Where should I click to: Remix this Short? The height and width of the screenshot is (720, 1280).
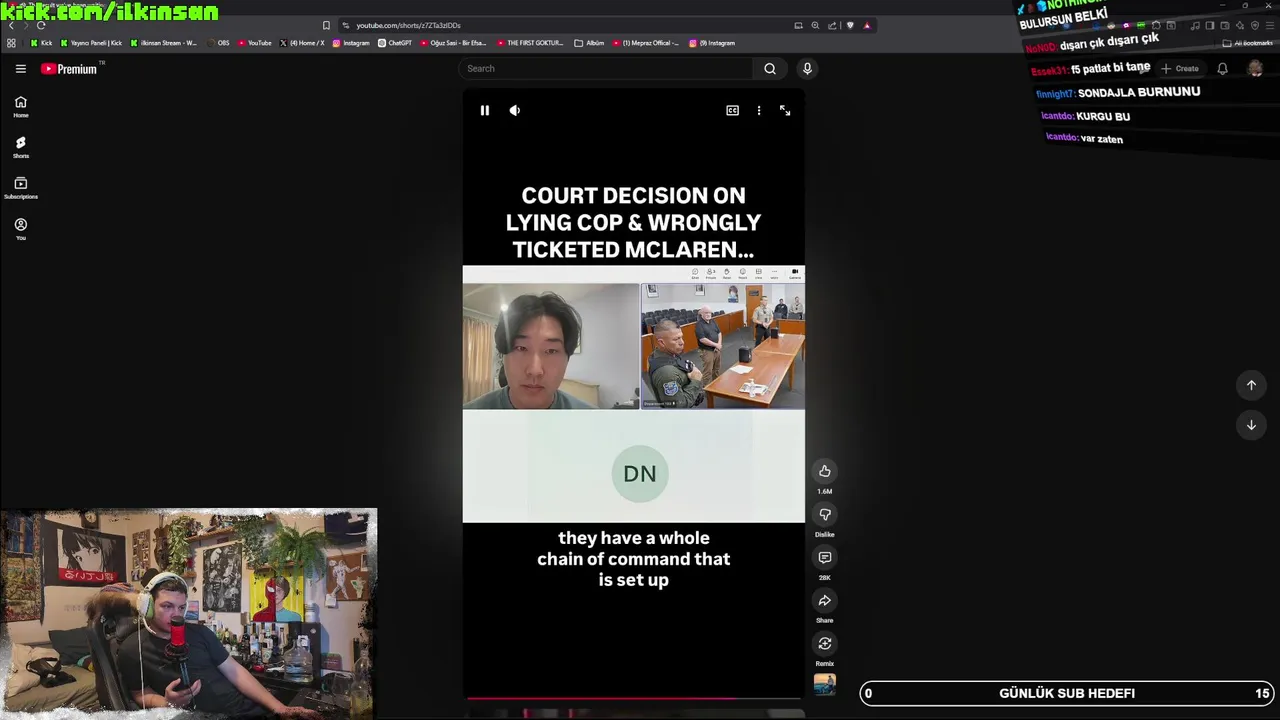[x=825, y=643]
